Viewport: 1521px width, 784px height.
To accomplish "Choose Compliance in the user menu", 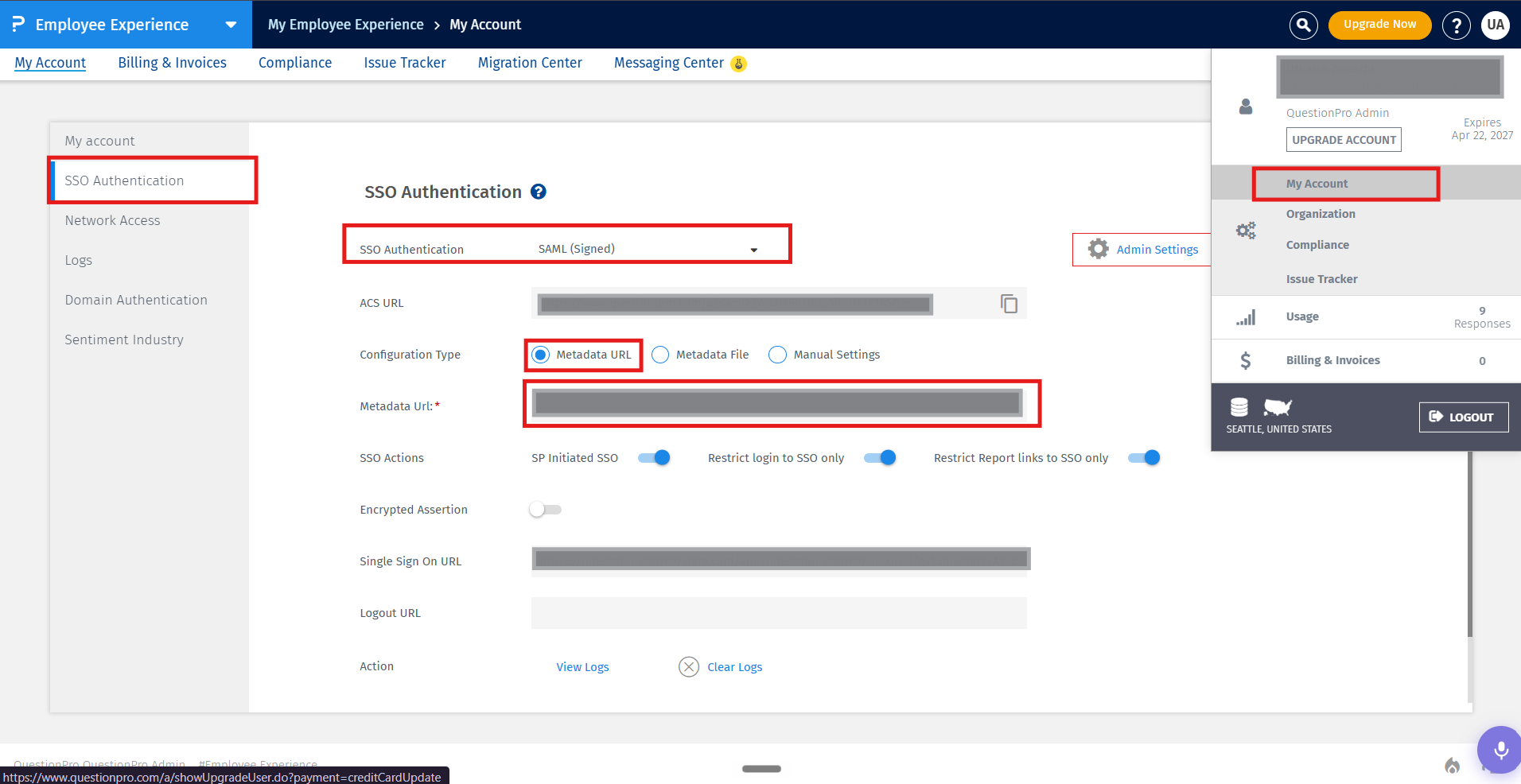I will 1317,245.
